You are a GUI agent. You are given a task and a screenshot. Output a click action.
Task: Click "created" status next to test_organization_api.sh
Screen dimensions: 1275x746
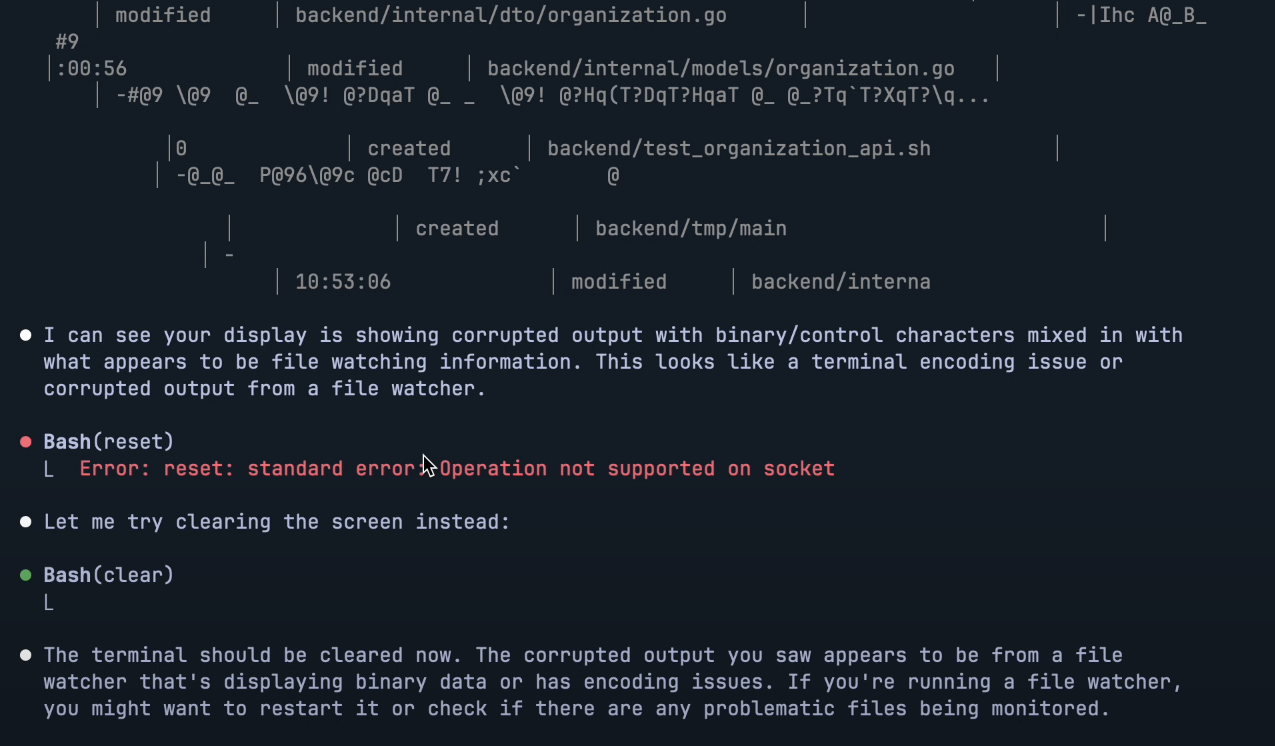pos(409,149)
